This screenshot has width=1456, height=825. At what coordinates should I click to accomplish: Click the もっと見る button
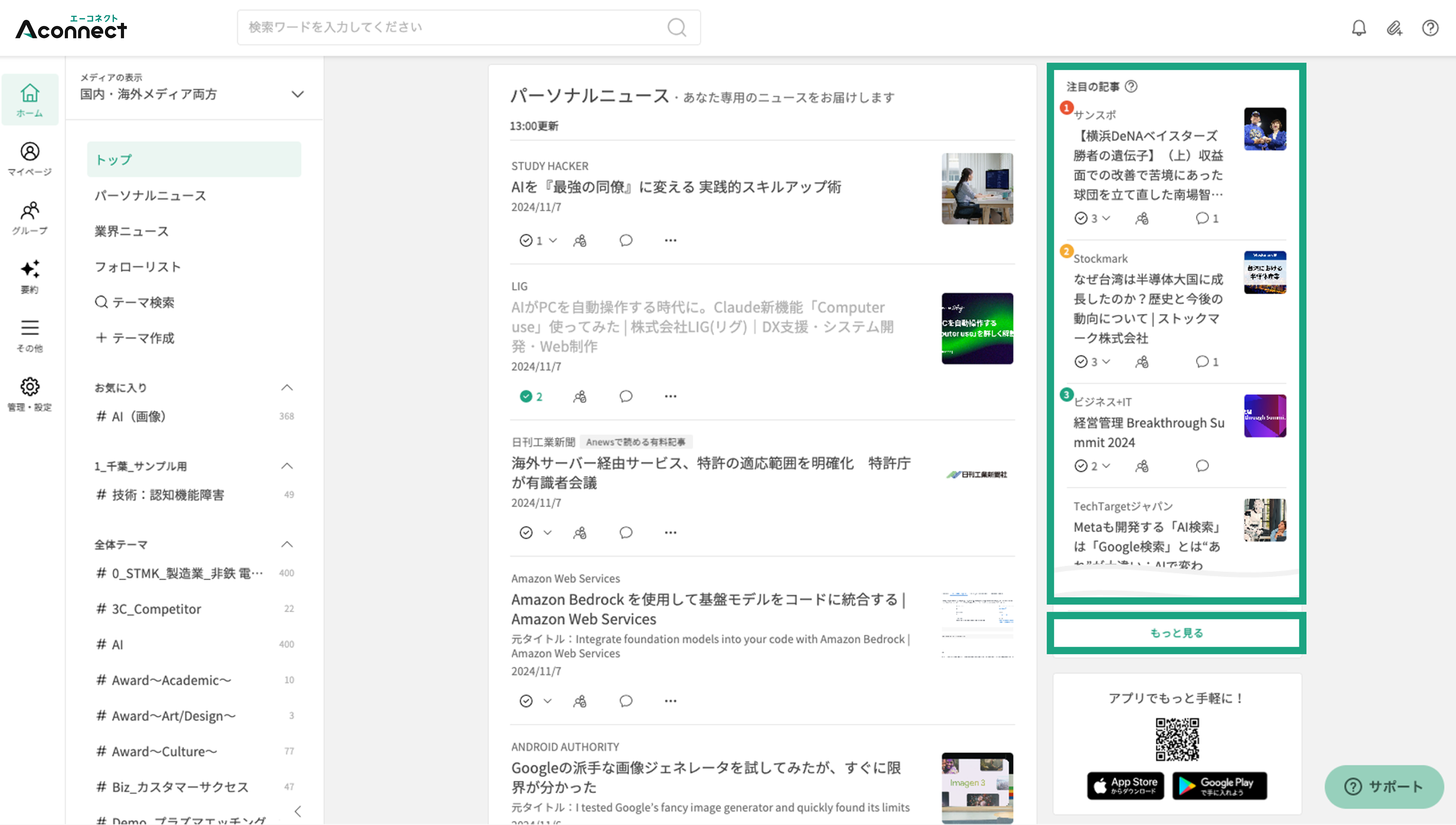click(1176, 633)
